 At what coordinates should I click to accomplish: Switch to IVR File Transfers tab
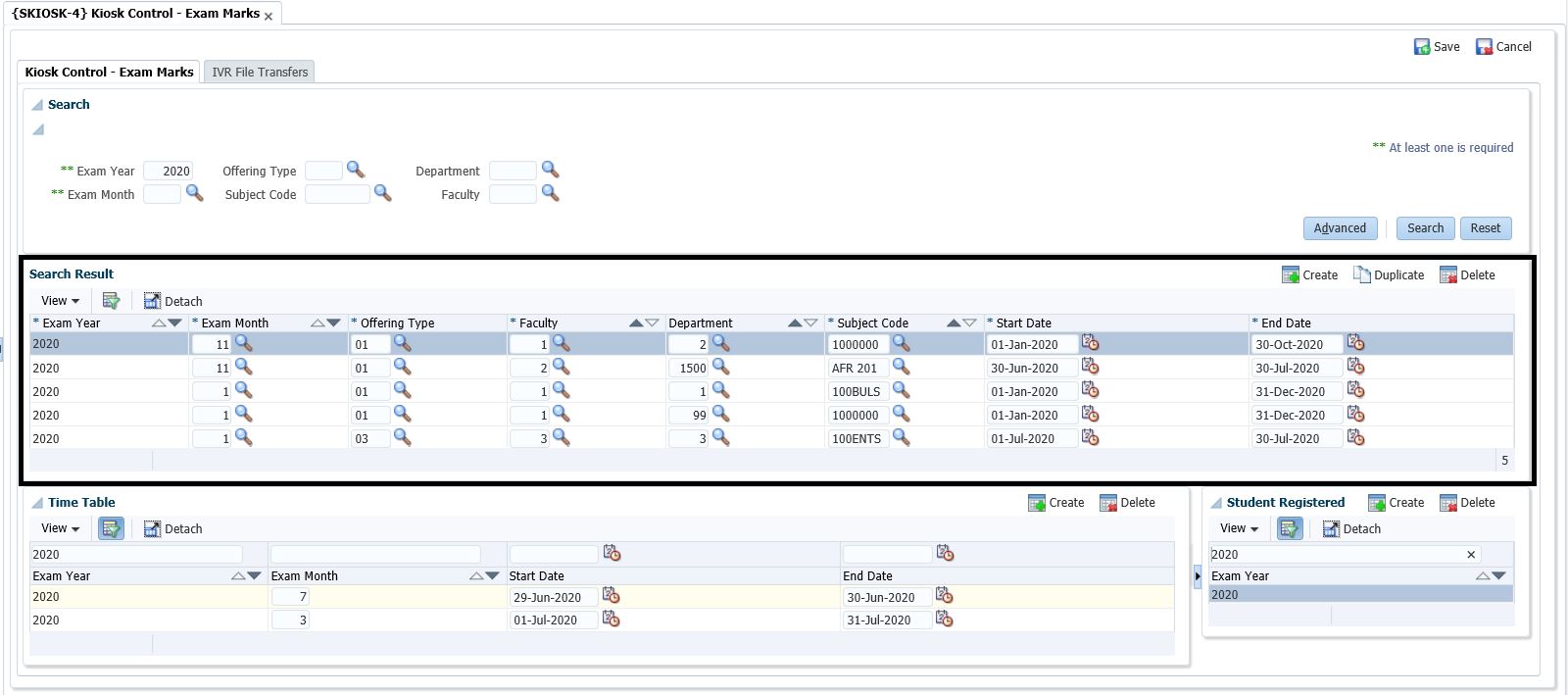260,73
